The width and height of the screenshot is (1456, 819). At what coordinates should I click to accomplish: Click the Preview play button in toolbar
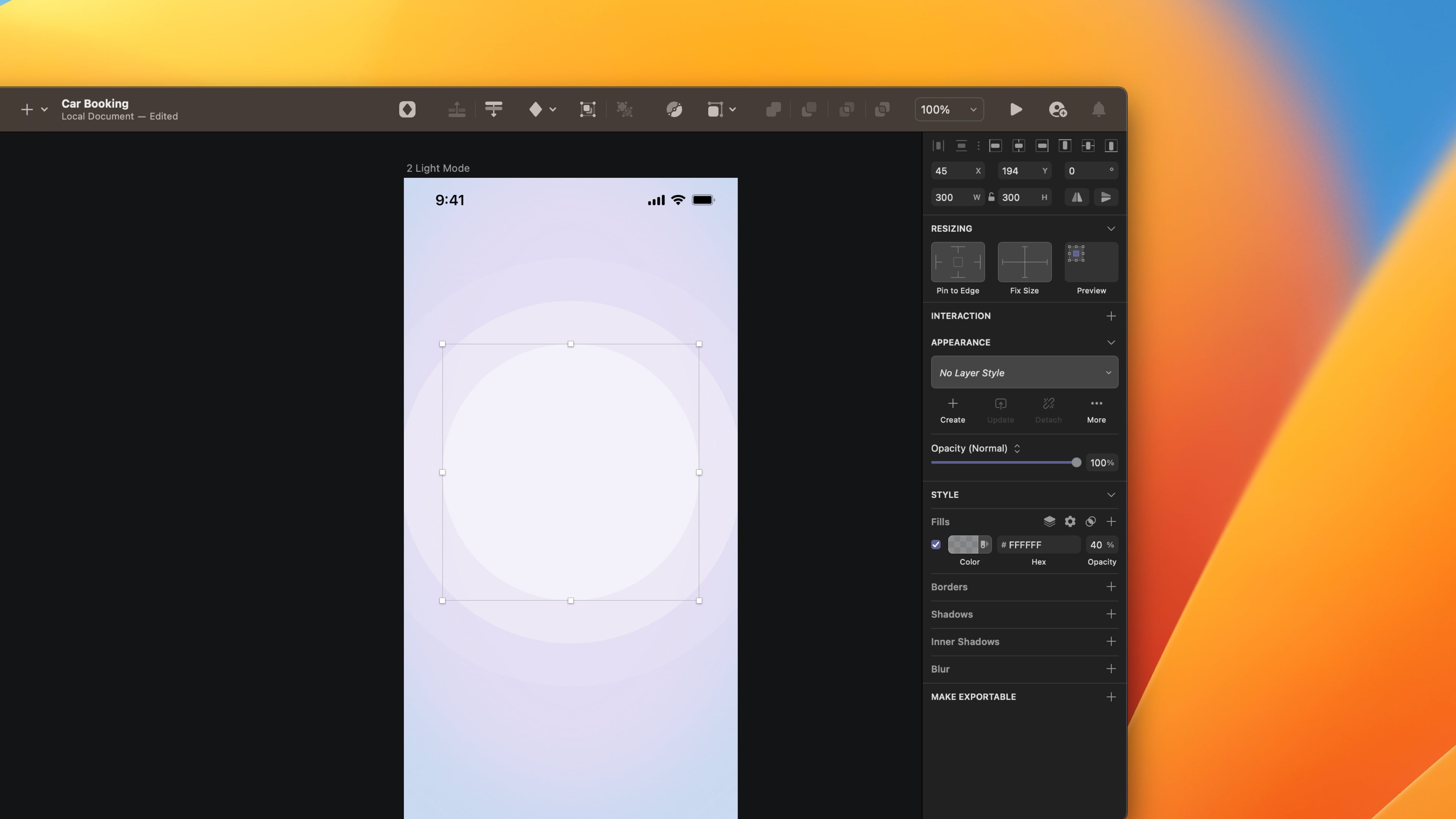(1016, 109)
